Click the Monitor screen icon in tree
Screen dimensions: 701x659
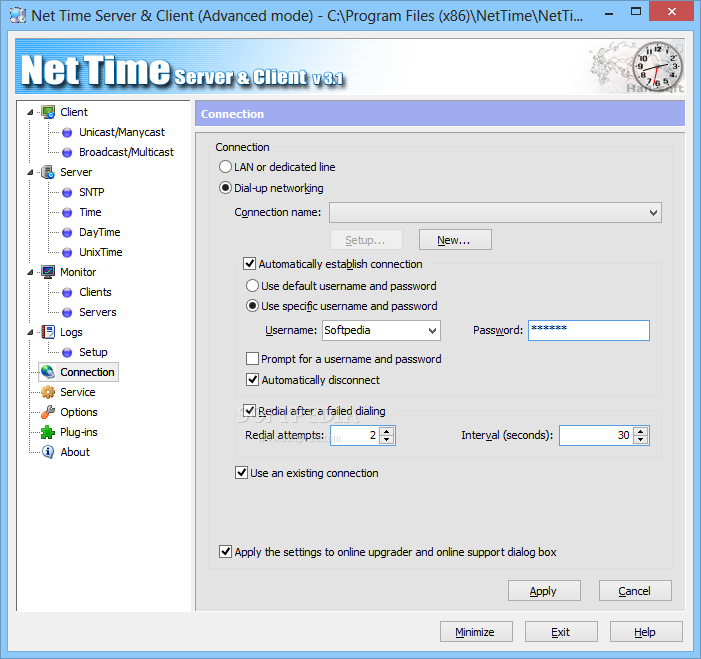click(x=48, y=272)
